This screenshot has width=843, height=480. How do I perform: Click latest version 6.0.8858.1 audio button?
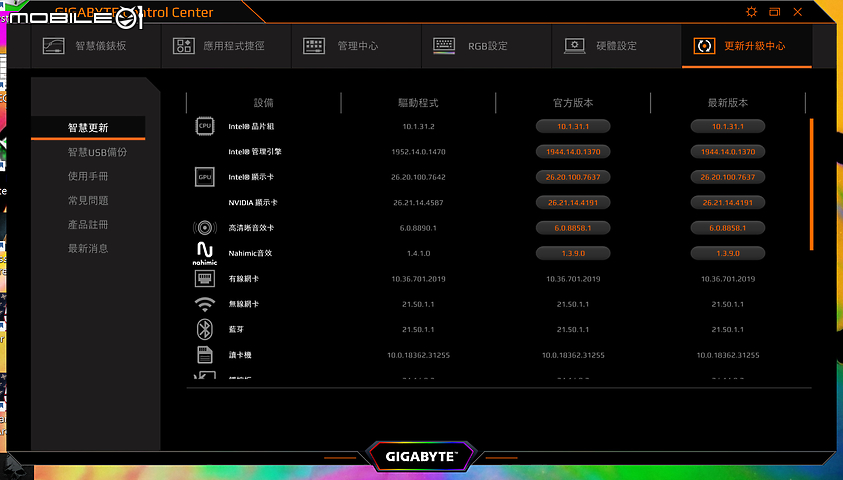click(728, 228)
